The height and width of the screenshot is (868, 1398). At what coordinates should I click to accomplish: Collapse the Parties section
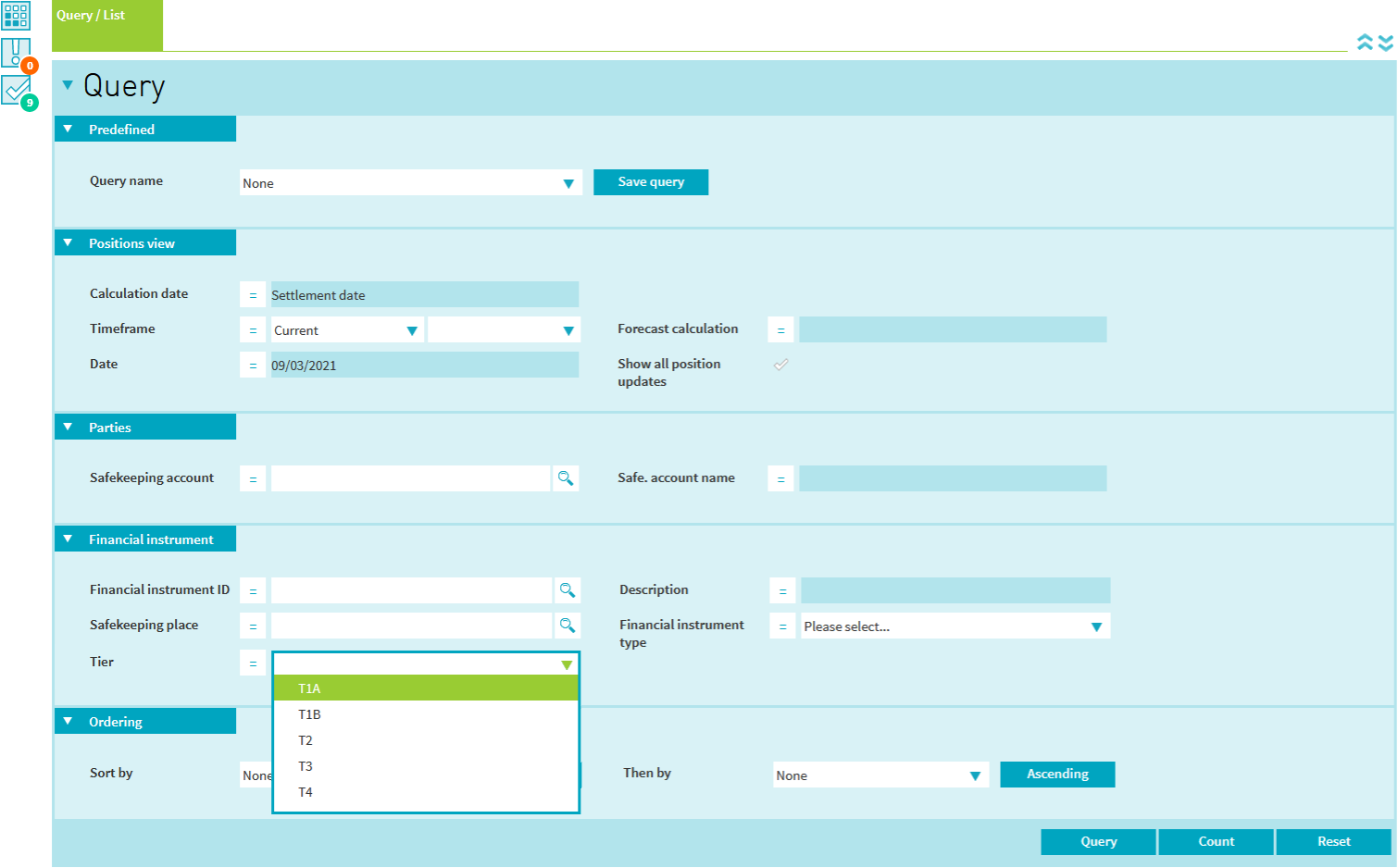[68, 428]
